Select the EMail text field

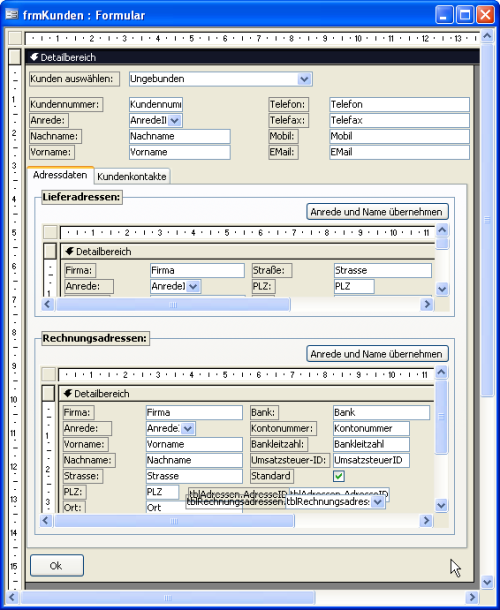pyautogui.click(x=399, y=152)
